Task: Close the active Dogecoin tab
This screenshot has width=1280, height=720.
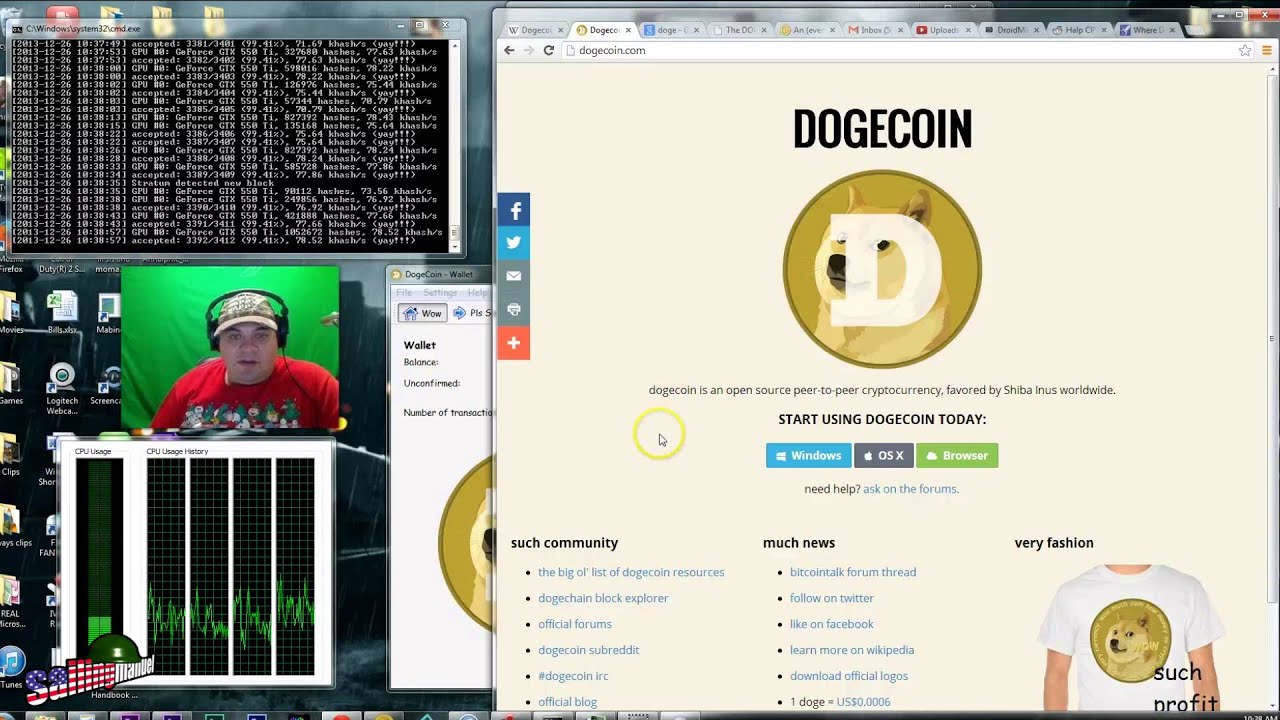Action: [628, 30]
